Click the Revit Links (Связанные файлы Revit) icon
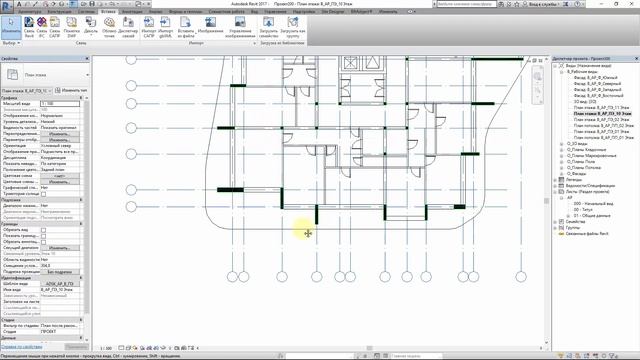The width and height of the screenshot is (640, 360). tap(561, 234)
